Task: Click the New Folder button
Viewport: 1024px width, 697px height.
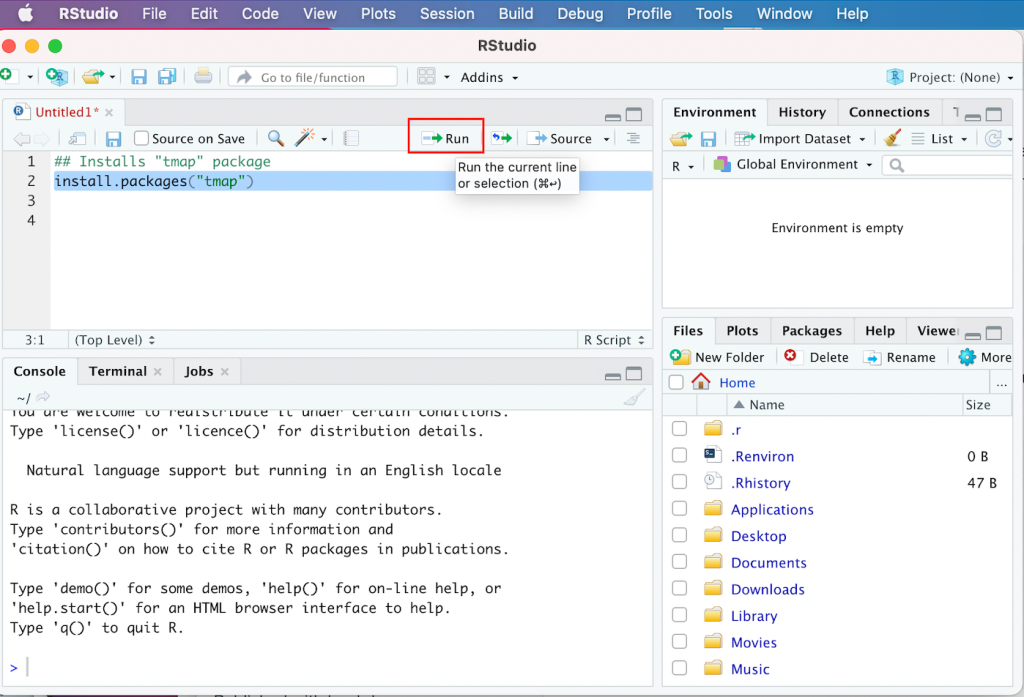Action: tap(716, 357)
